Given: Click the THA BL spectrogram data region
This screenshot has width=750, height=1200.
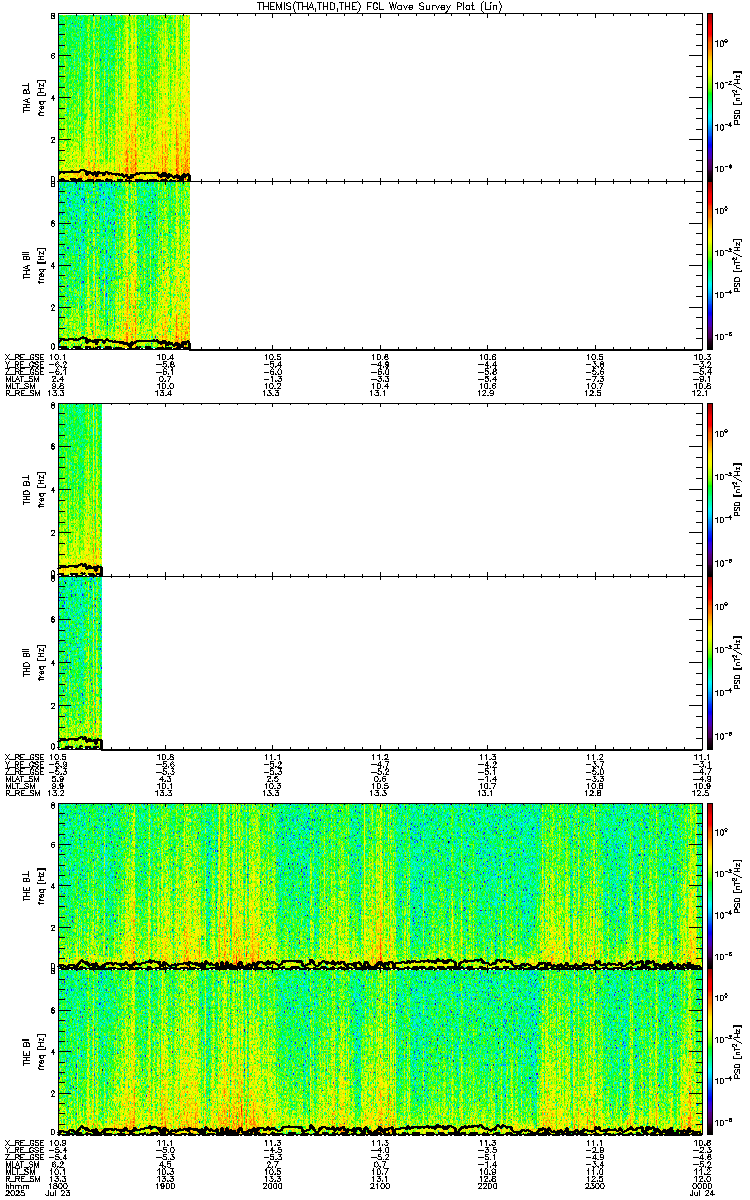Looking at the screenshot, I should 124,97.
